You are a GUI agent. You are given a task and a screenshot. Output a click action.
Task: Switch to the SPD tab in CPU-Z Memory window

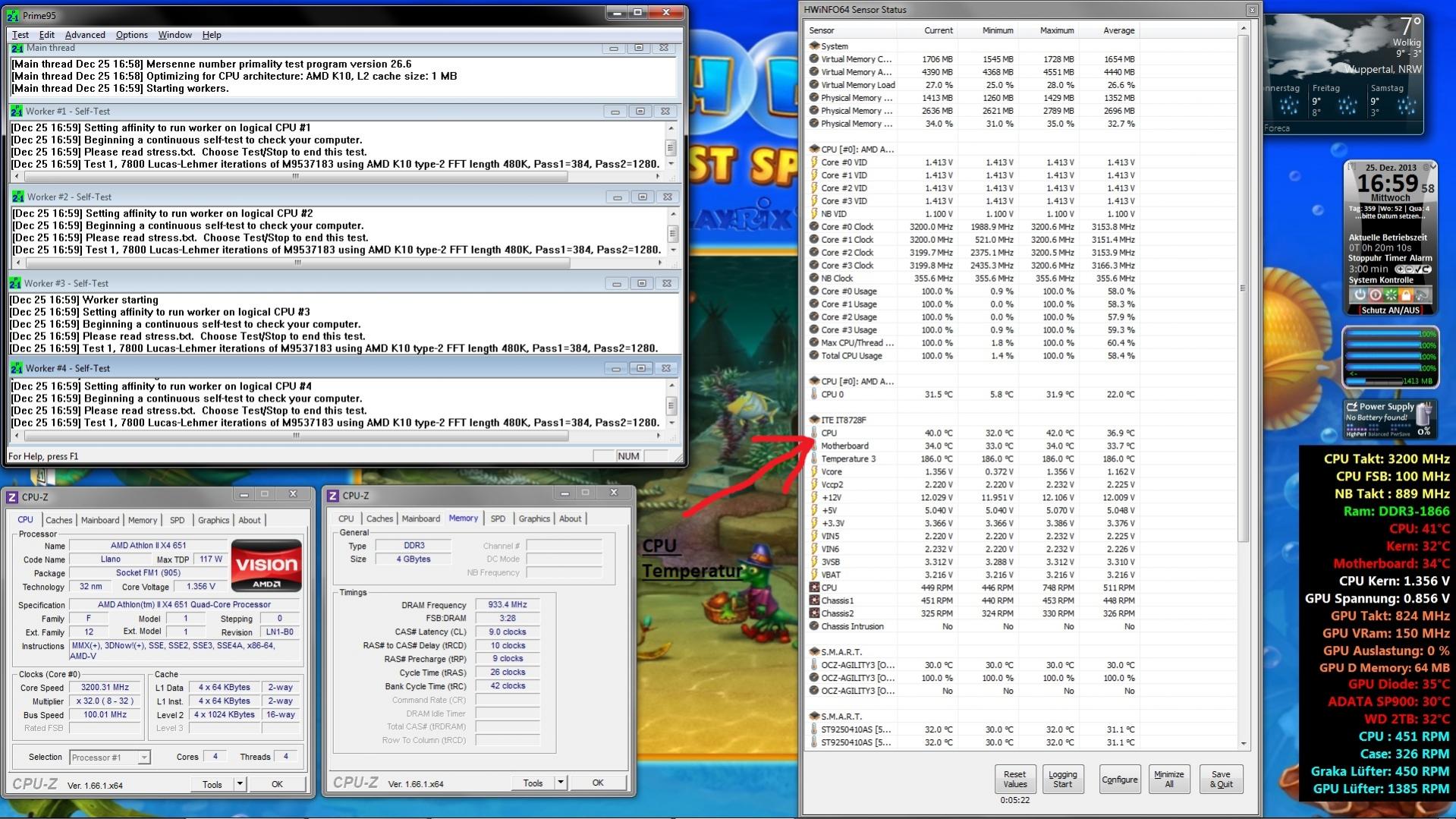[498, 518]
